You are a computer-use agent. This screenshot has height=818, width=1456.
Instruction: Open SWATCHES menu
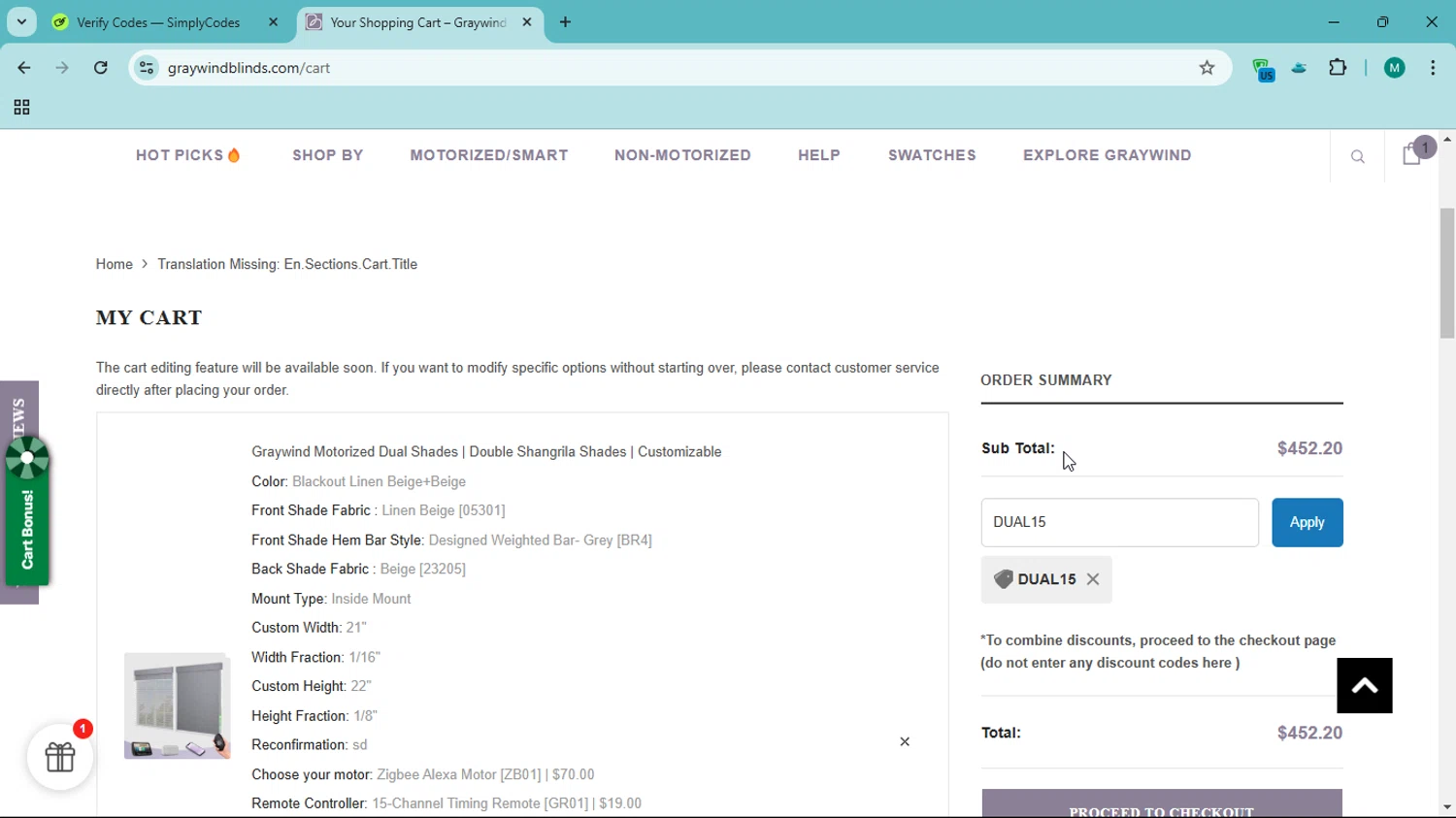tap(932, 155)
